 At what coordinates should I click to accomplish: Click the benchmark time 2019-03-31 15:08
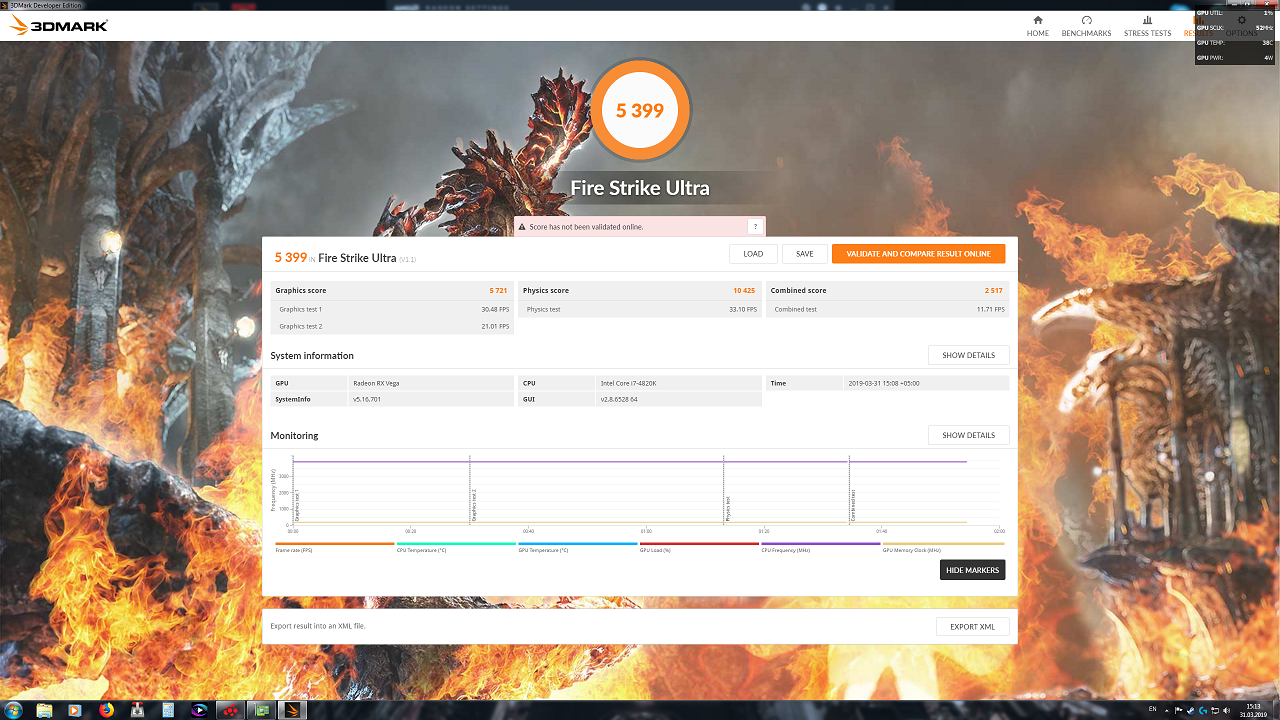[883, 383]
